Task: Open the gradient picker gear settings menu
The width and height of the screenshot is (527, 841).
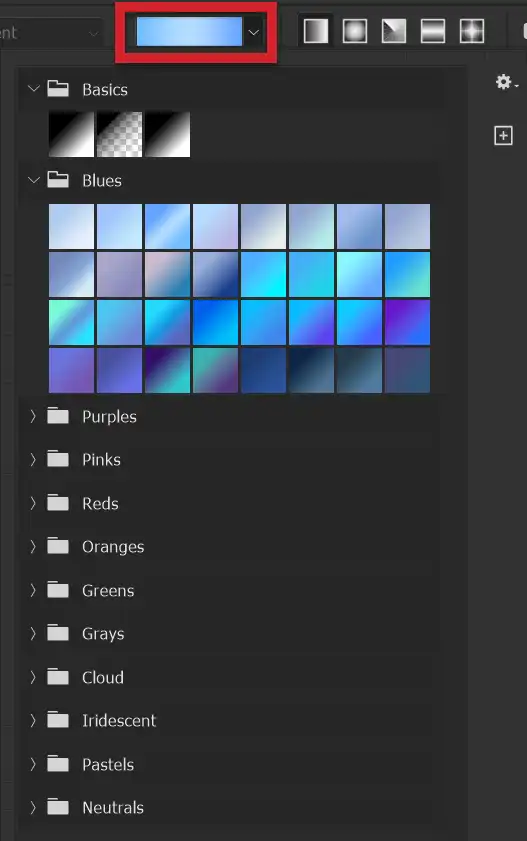Action: pyautogui.click(x=506, y=83)
